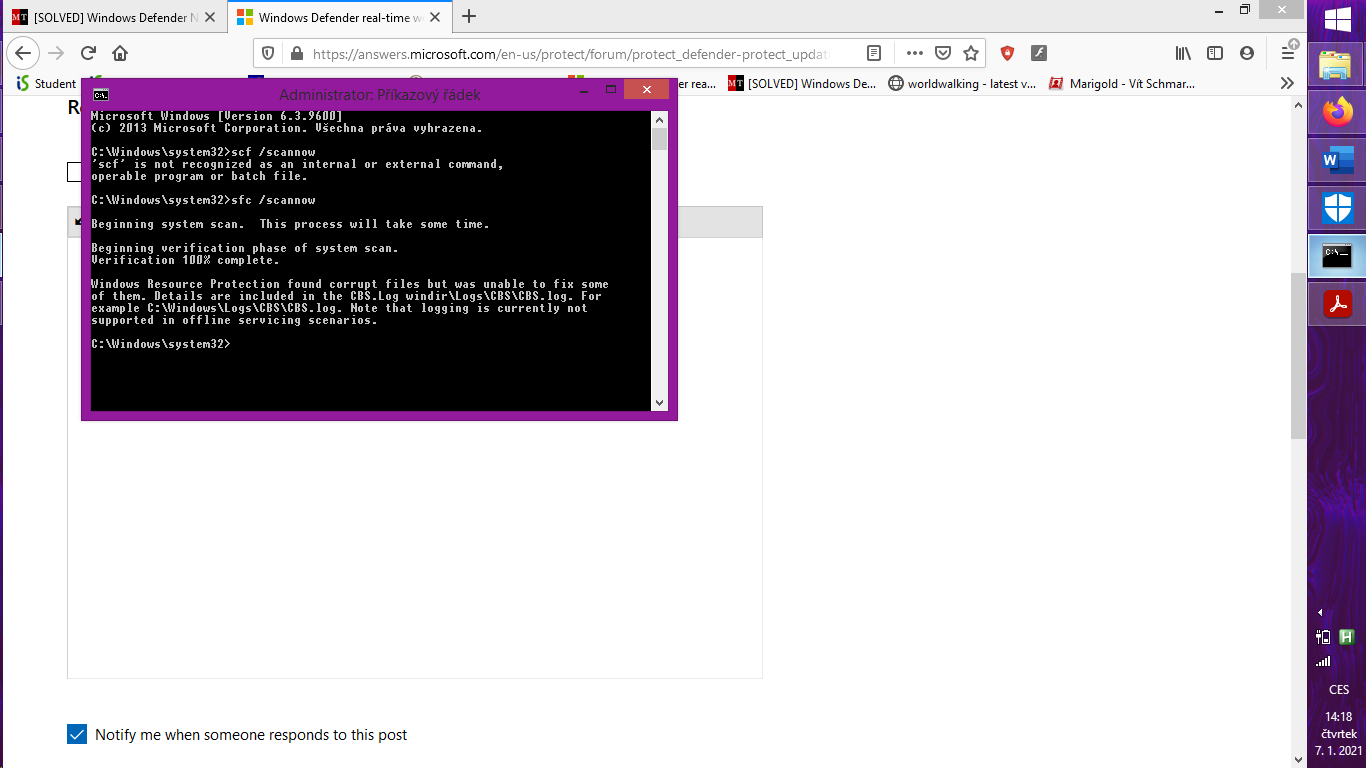Open page actions three-dot menu
This screenshot has width=1366, height=768.
914,53
